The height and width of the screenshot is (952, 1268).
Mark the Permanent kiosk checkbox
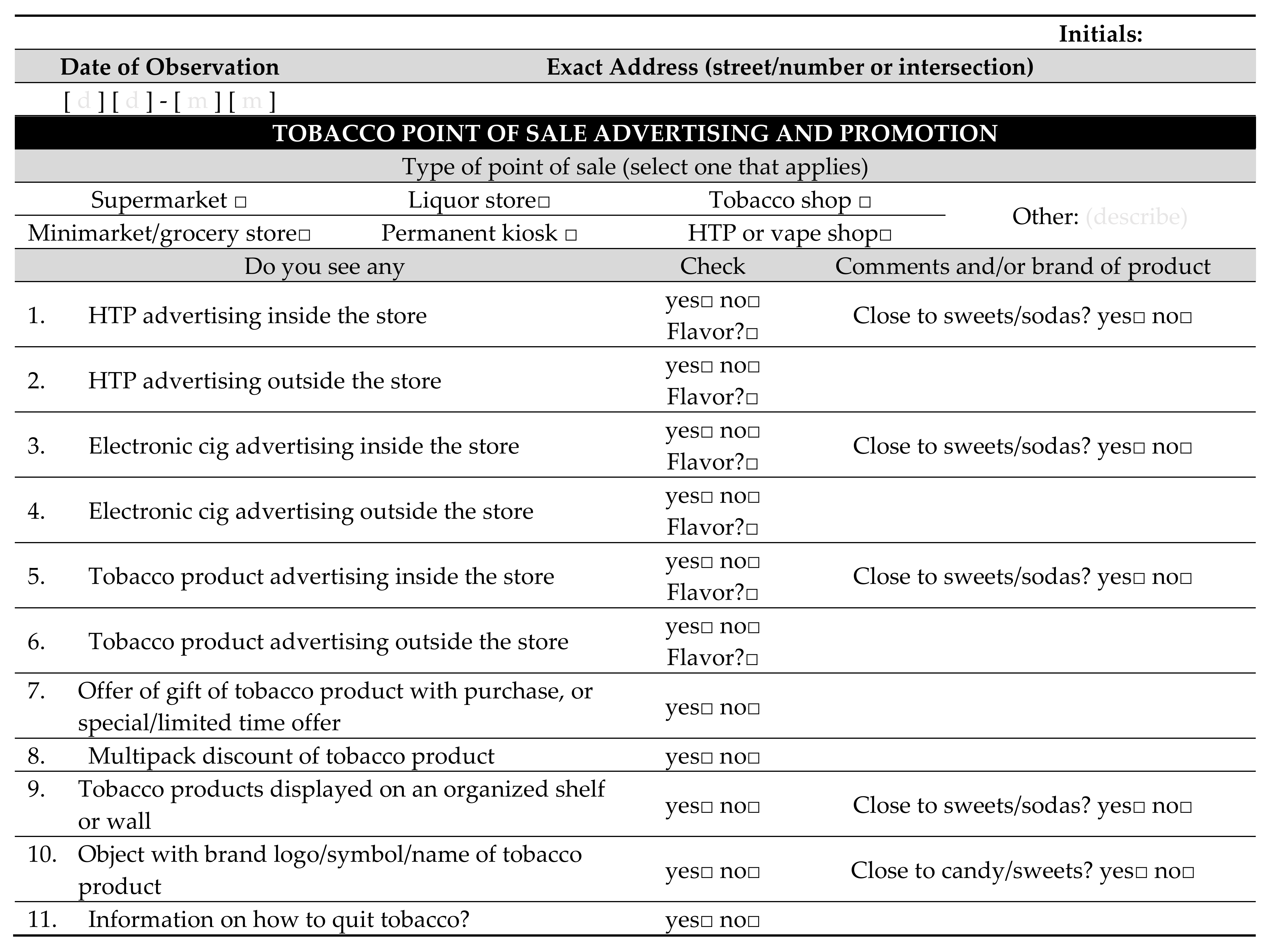(570, 235)
